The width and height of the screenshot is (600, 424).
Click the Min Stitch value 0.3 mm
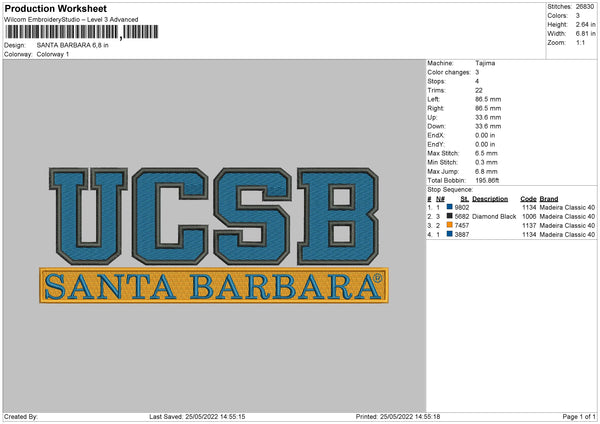coord(486,162)
